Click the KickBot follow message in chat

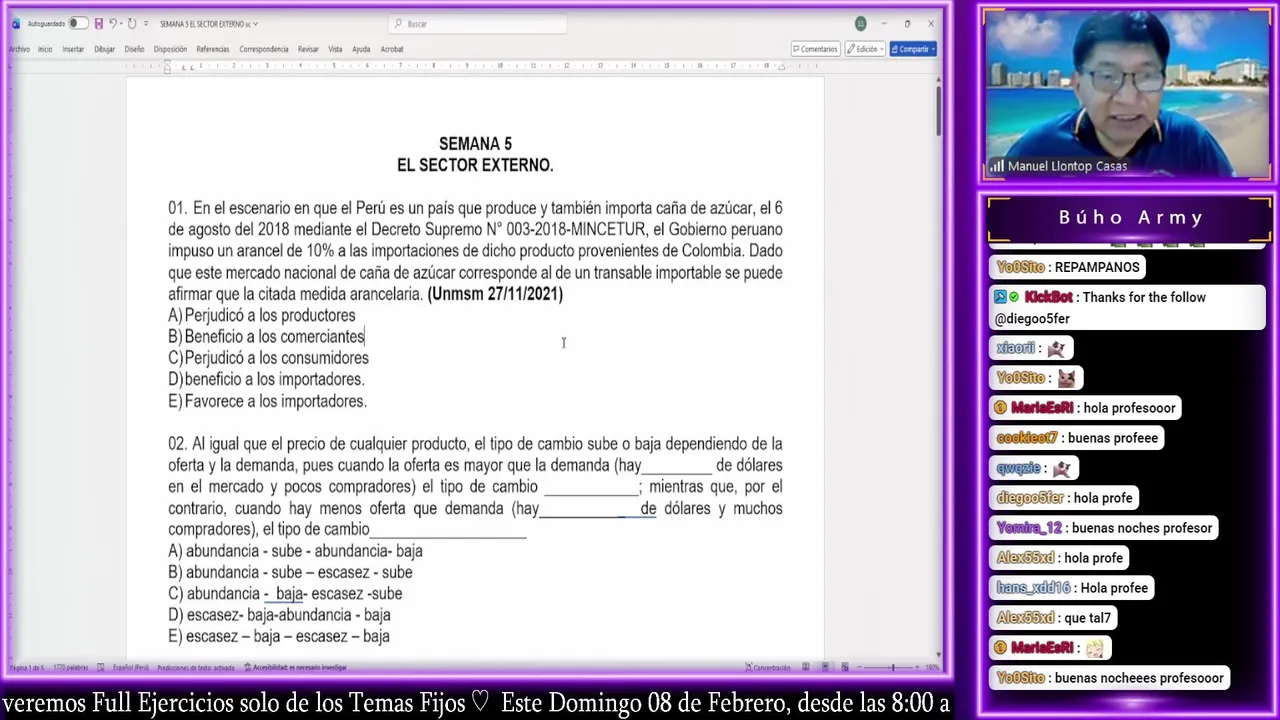pos(1128,308)
